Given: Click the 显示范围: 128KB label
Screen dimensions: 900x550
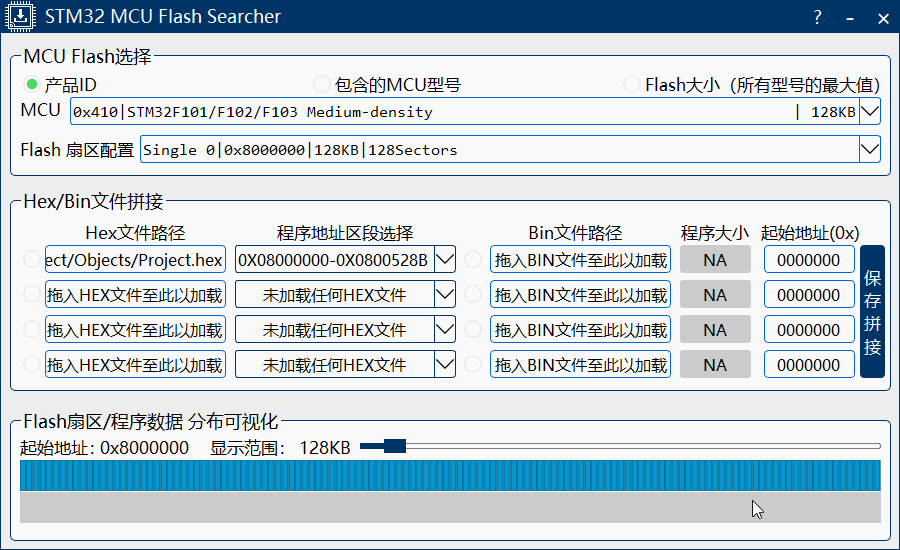Looking at the screenshot, I should point(280,447).
